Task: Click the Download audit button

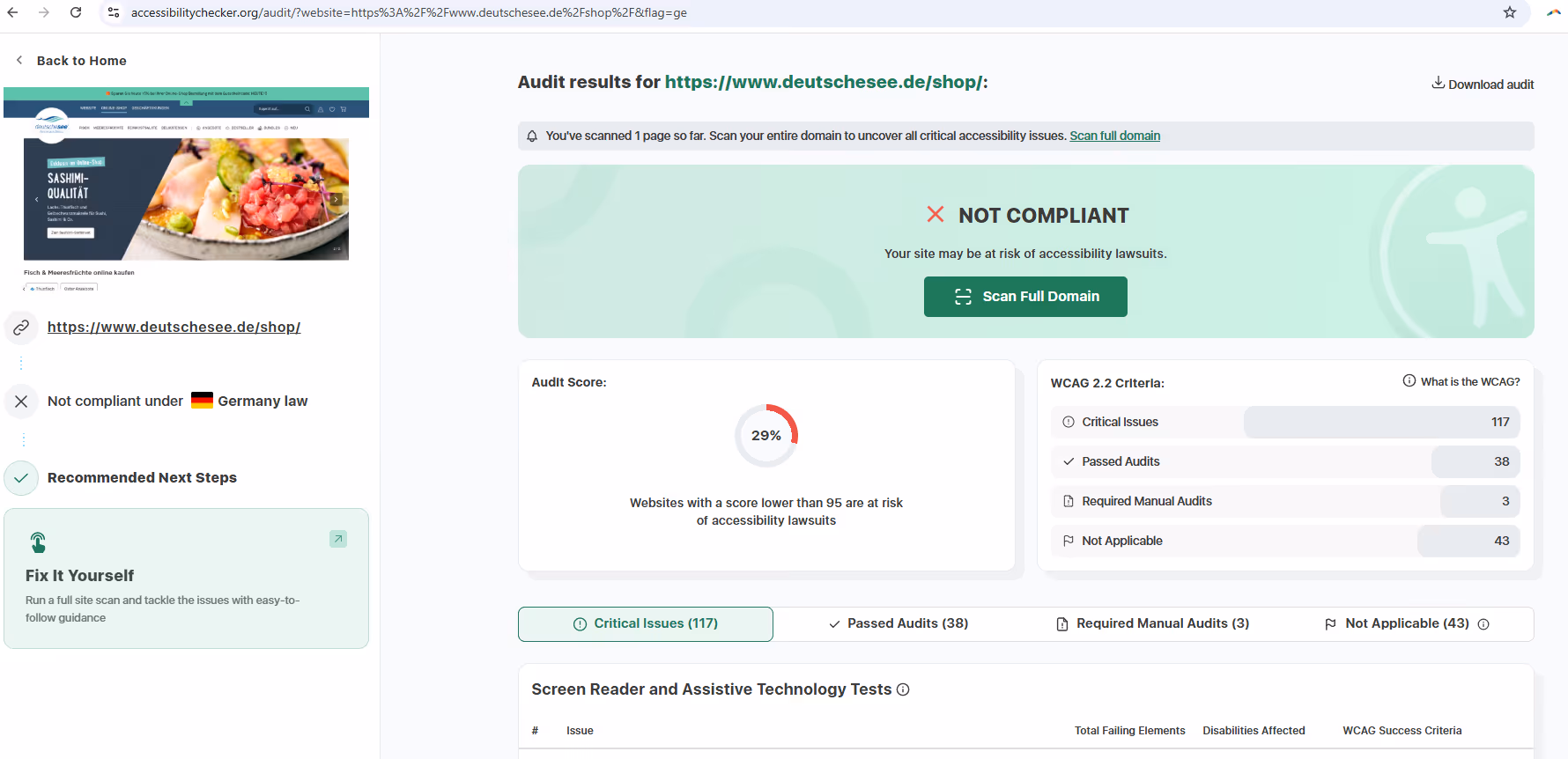Action: coord(1483,84)
